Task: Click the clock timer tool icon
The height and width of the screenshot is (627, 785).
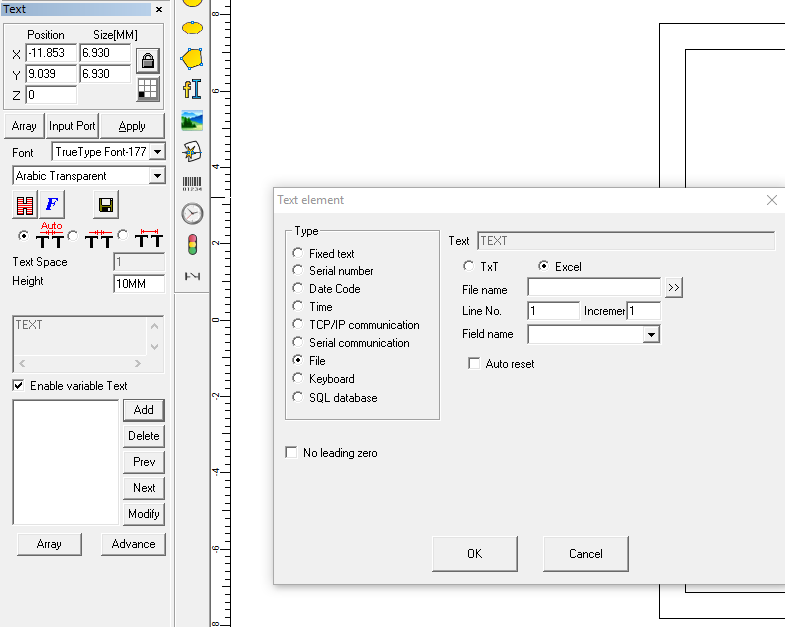Action: [x=192, y=213]
